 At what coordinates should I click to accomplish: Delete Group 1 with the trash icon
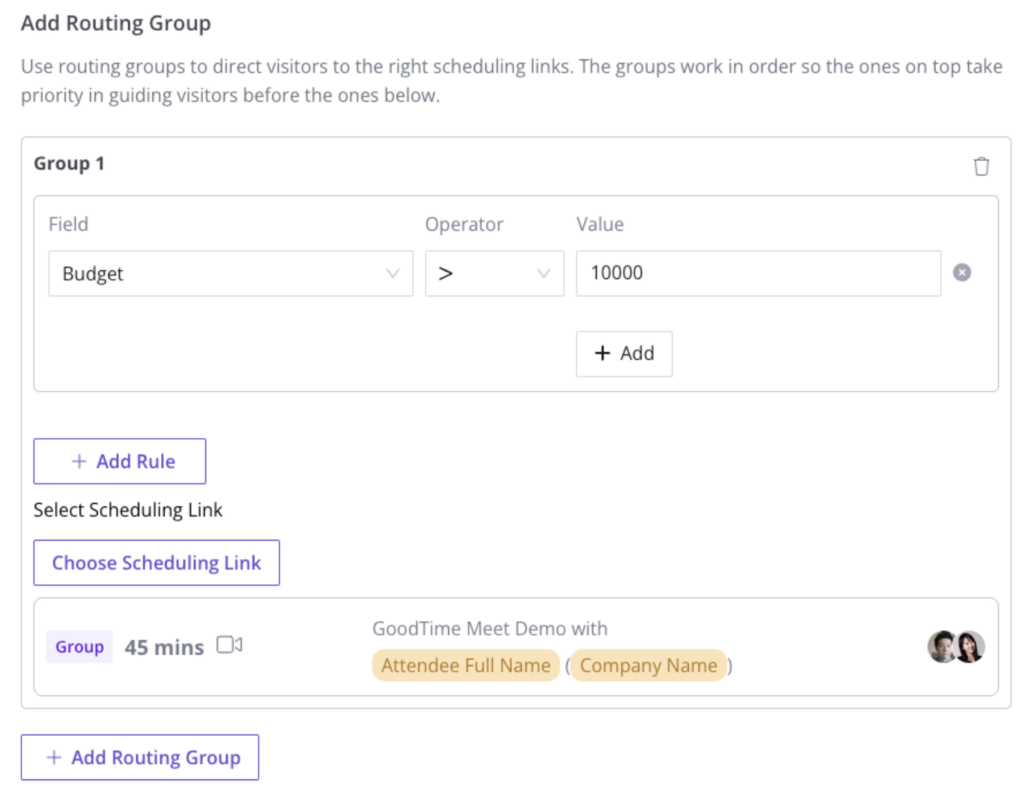pyautogui.click(x=981, y=167)
